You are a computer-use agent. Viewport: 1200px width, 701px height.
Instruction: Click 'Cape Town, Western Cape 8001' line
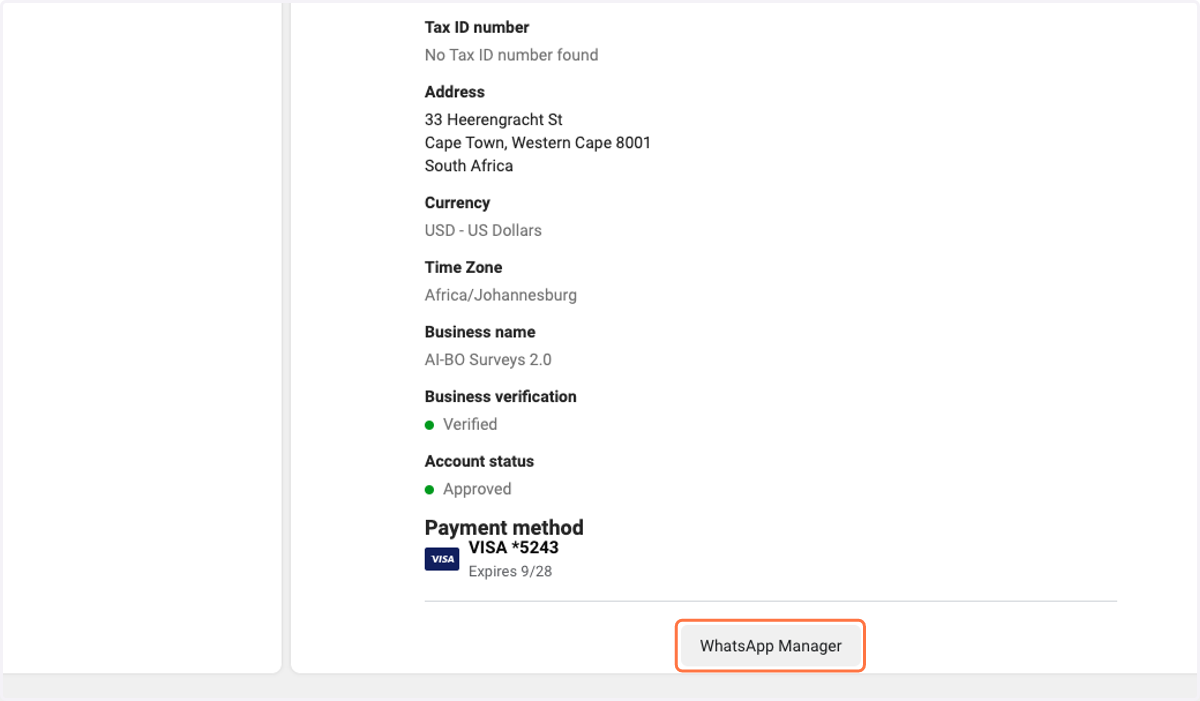(538, 143)
